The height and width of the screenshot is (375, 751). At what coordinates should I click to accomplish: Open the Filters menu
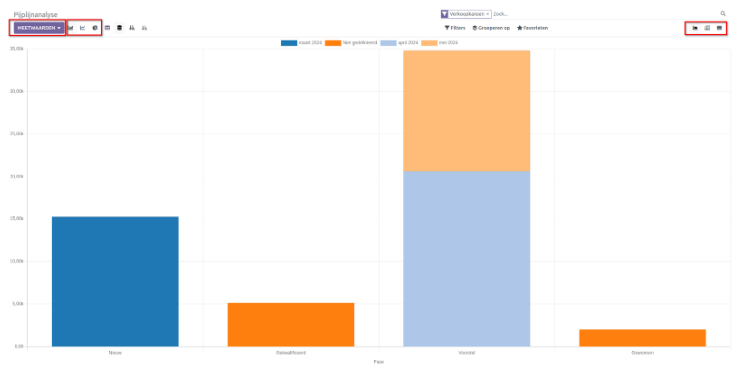click(x=455, y=28)
